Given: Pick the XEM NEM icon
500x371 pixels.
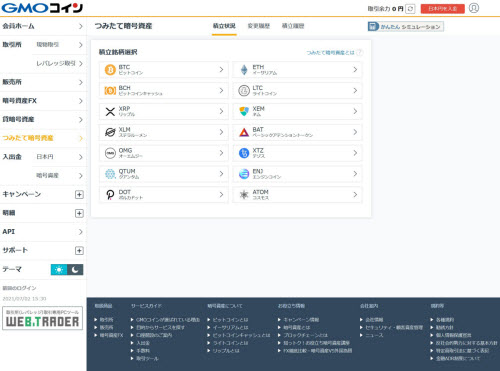Looking at the screenshot, I should point(244,111).
